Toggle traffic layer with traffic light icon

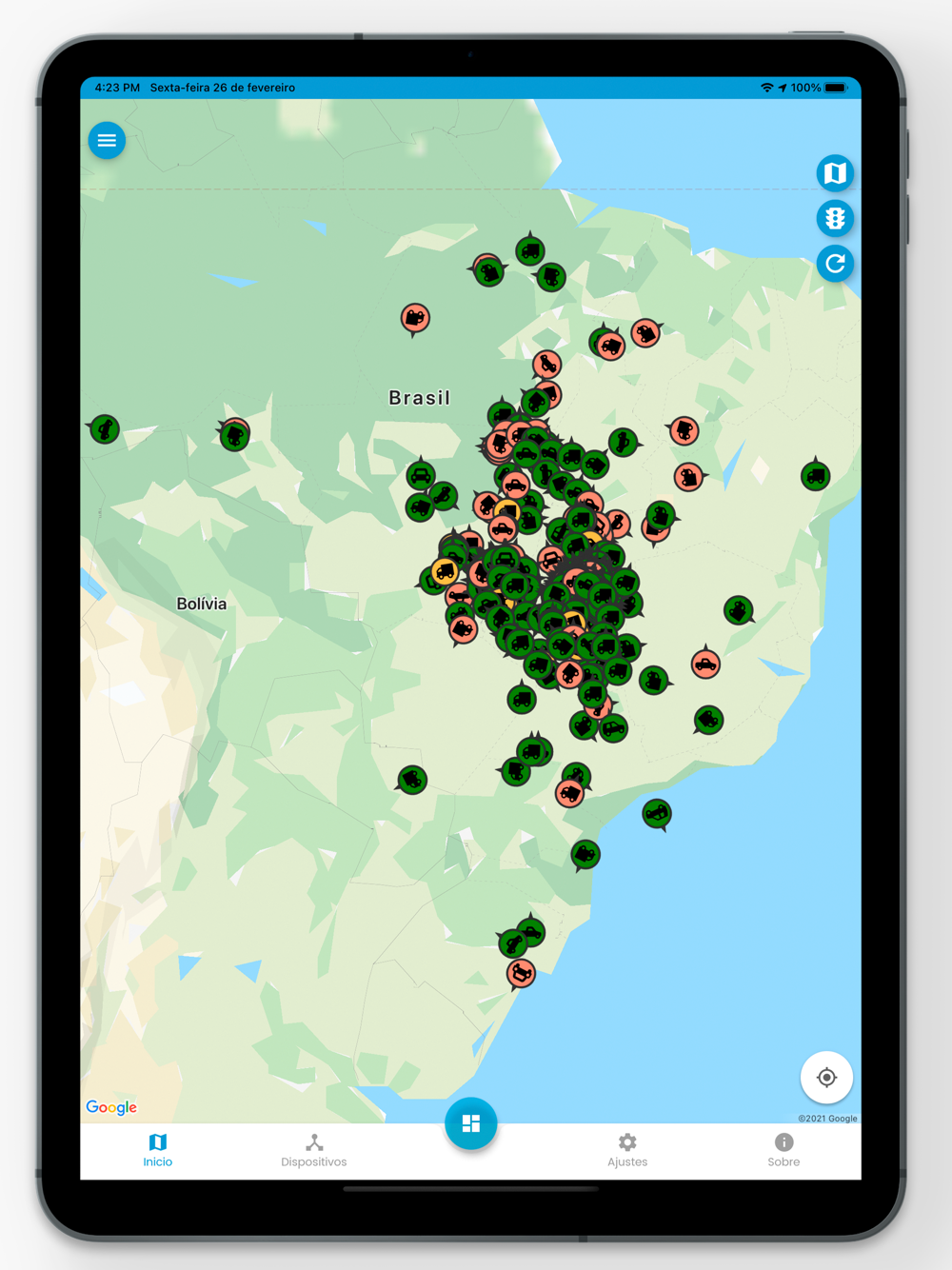[x=835, y=218]
